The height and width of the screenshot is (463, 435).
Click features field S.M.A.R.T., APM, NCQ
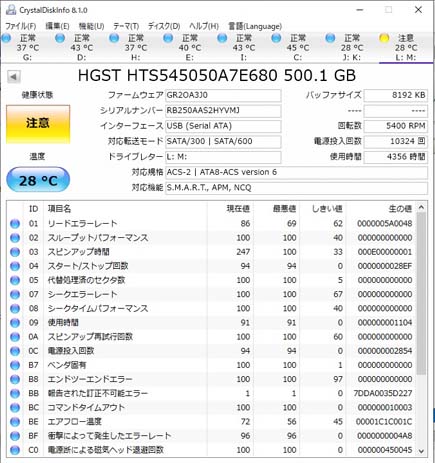pyautogui.click(x=296, y=188)
